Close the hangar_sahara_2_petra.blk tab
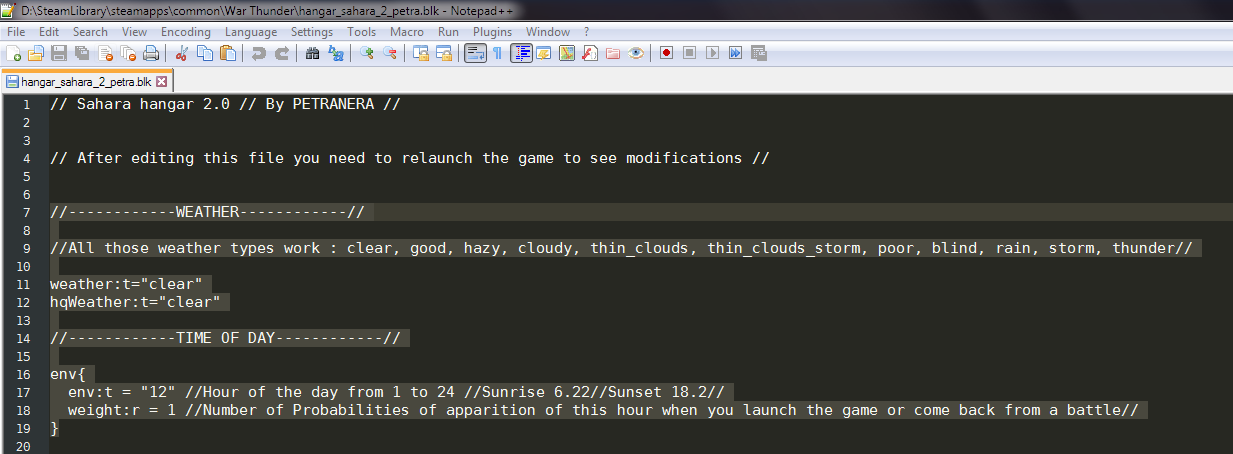Image resolution: width=1233 pixels, height=454 pixels. pyautogui.click(x=161, y=82)
